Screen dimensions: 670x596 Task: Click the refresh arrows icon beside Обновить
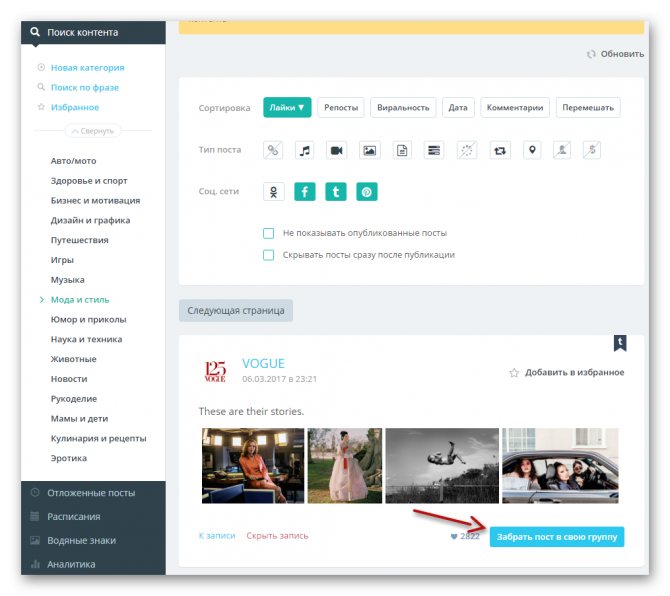point(591,54)
